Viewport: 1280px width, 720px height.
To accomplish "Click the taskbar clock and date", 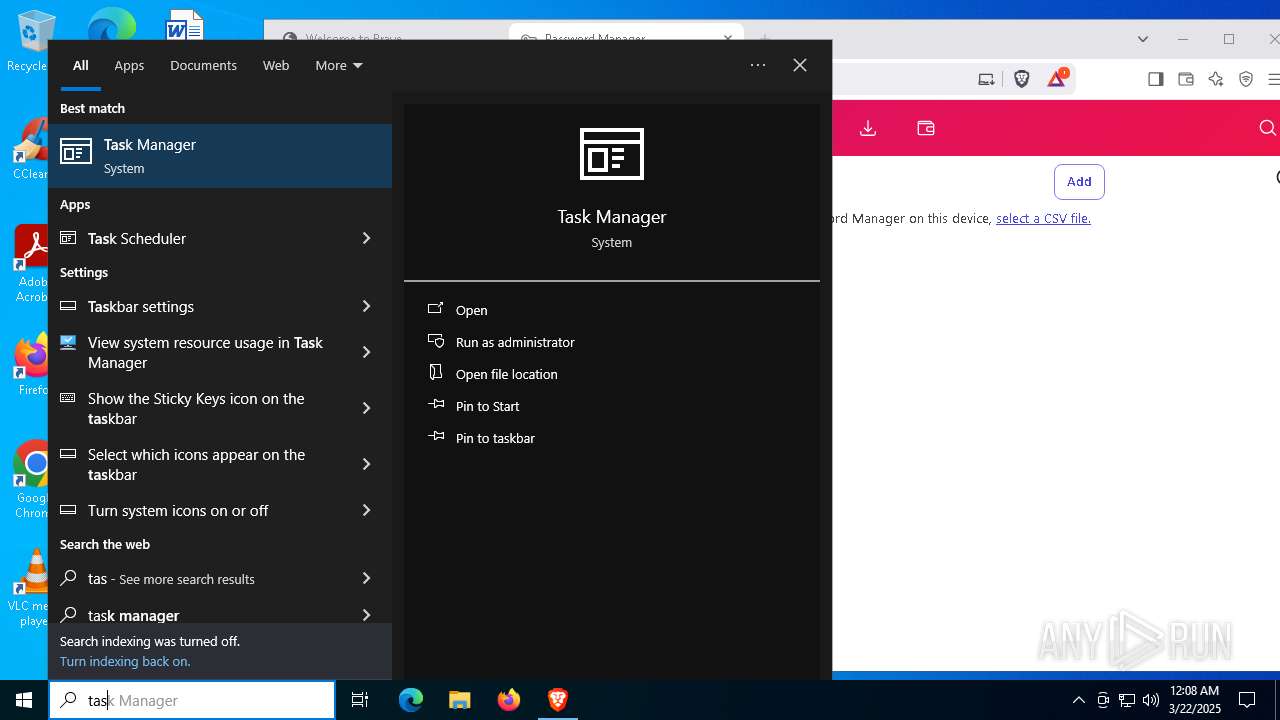I will point(1194,700).
